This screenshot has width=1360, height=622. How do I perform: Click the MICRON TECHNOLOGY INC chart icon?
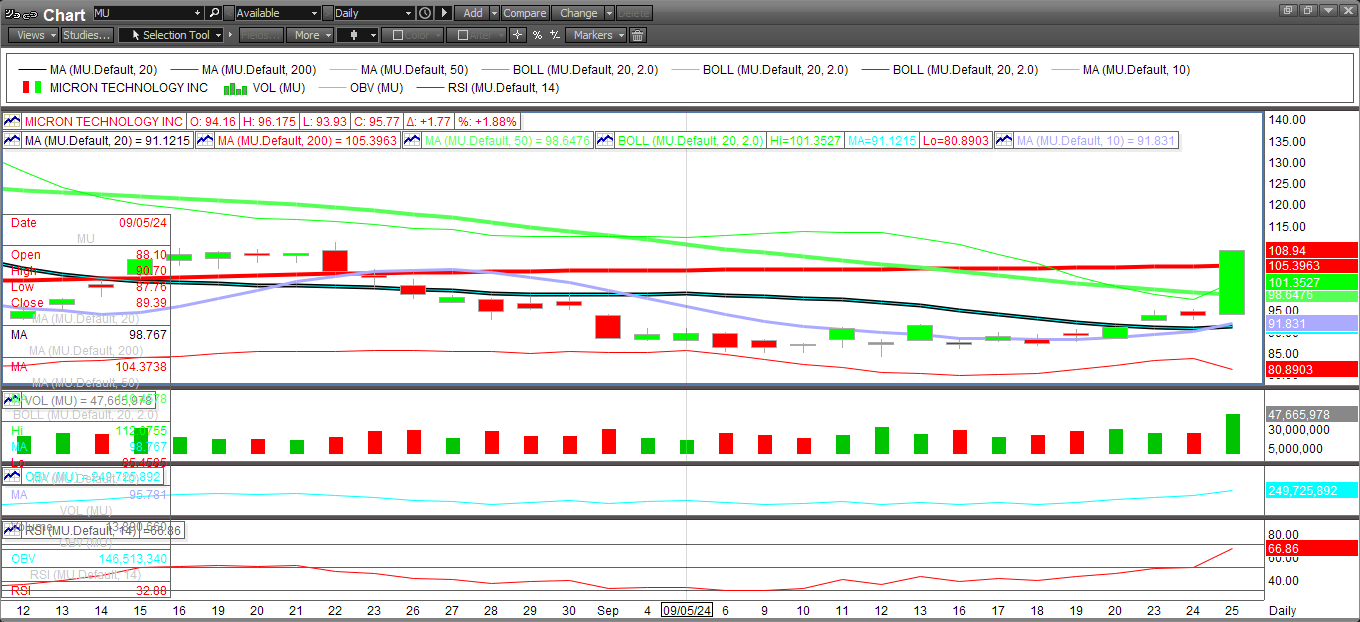(12, 119)
